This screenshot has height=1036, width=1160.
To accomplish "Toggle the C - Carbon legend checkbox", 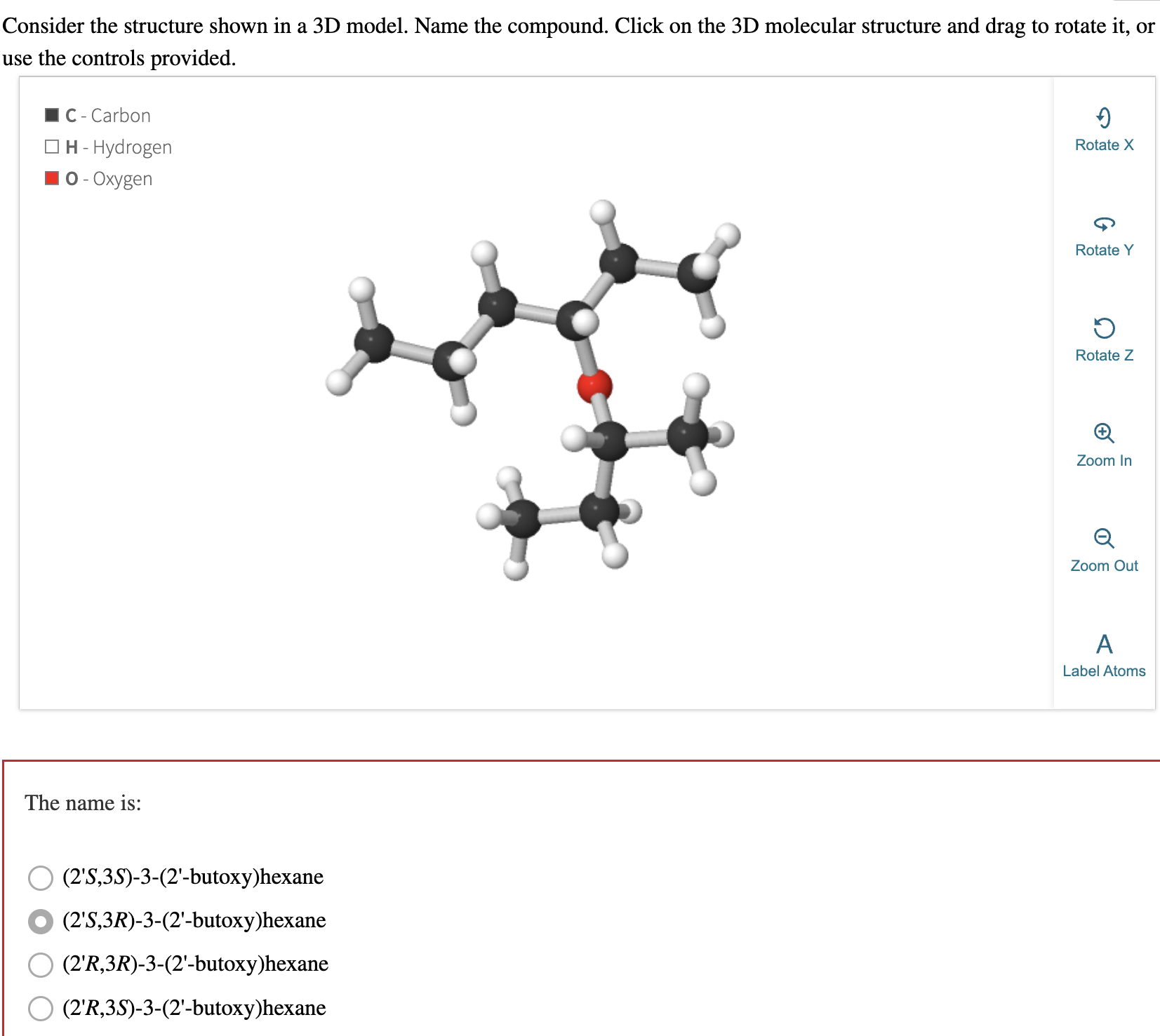I will pos(51,114).
